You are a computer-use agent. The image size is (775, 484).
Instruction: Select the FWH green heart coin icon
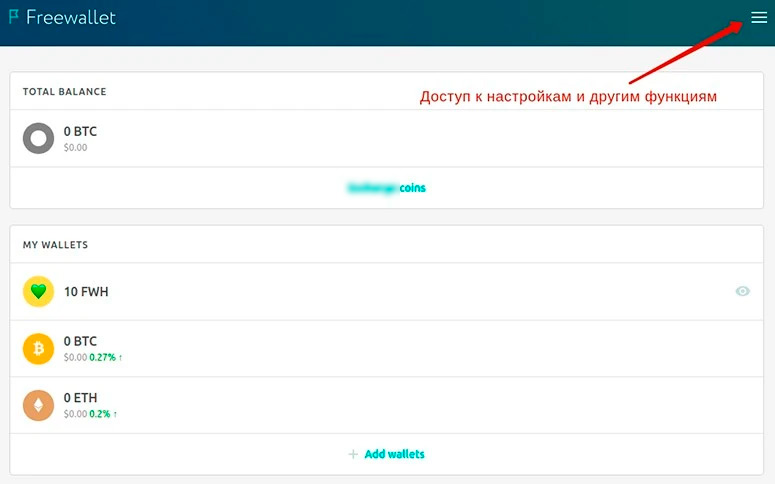38,291
